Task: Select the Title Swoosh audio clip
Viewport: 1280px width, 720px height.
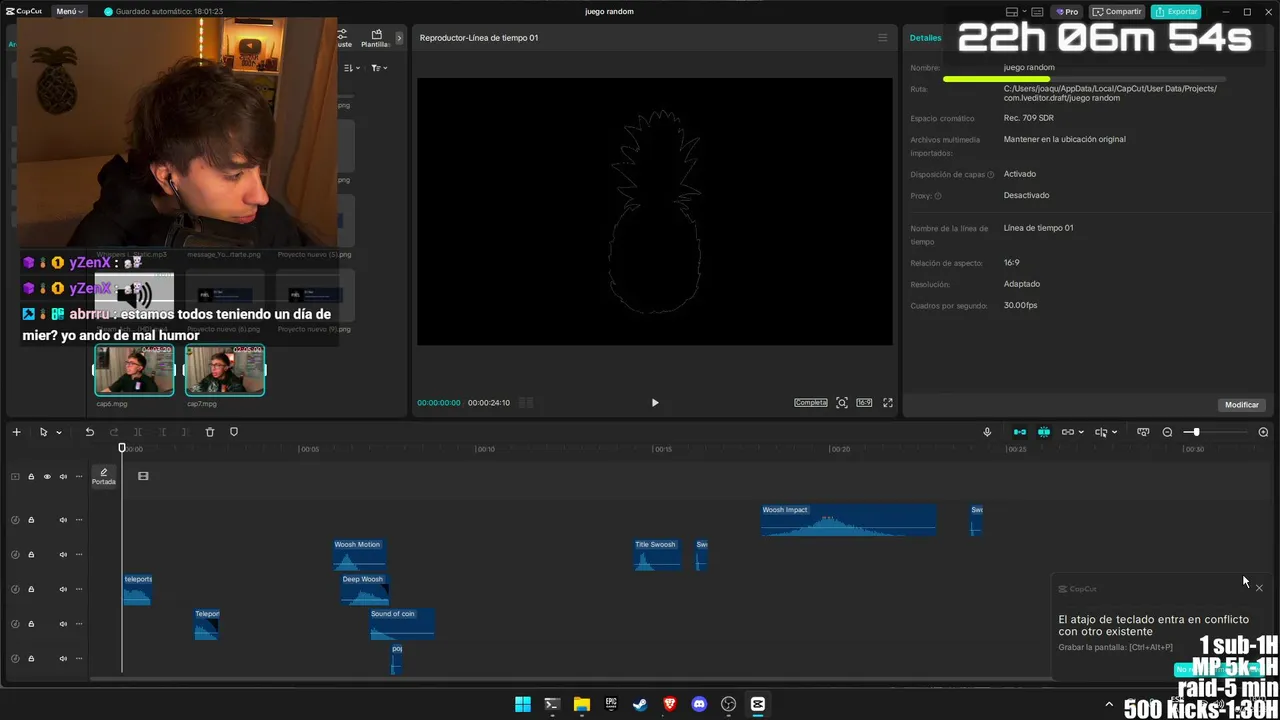Action: pos(658,555)
